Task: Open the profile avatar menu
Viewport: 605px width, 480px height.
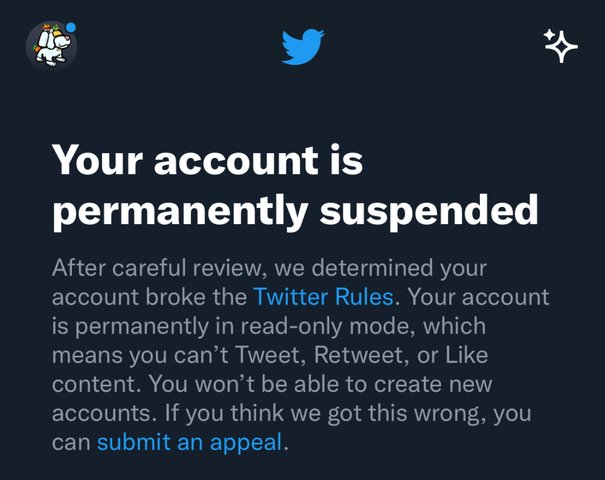Action: pyautogui.click(x=50, y=45)
